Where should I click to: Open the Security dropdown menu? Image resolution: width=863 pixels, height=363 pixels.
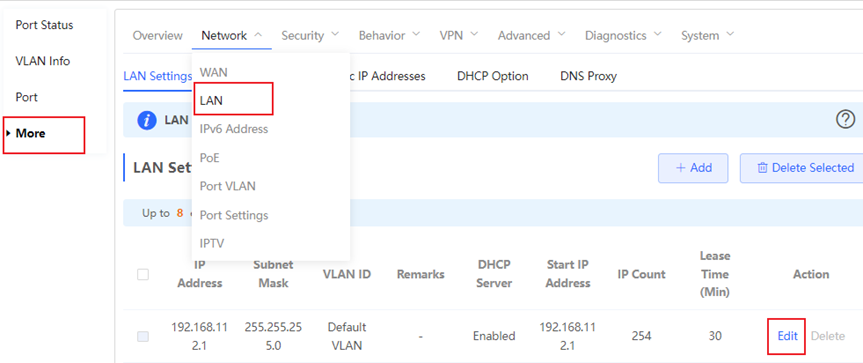click(x=310, y=36)
